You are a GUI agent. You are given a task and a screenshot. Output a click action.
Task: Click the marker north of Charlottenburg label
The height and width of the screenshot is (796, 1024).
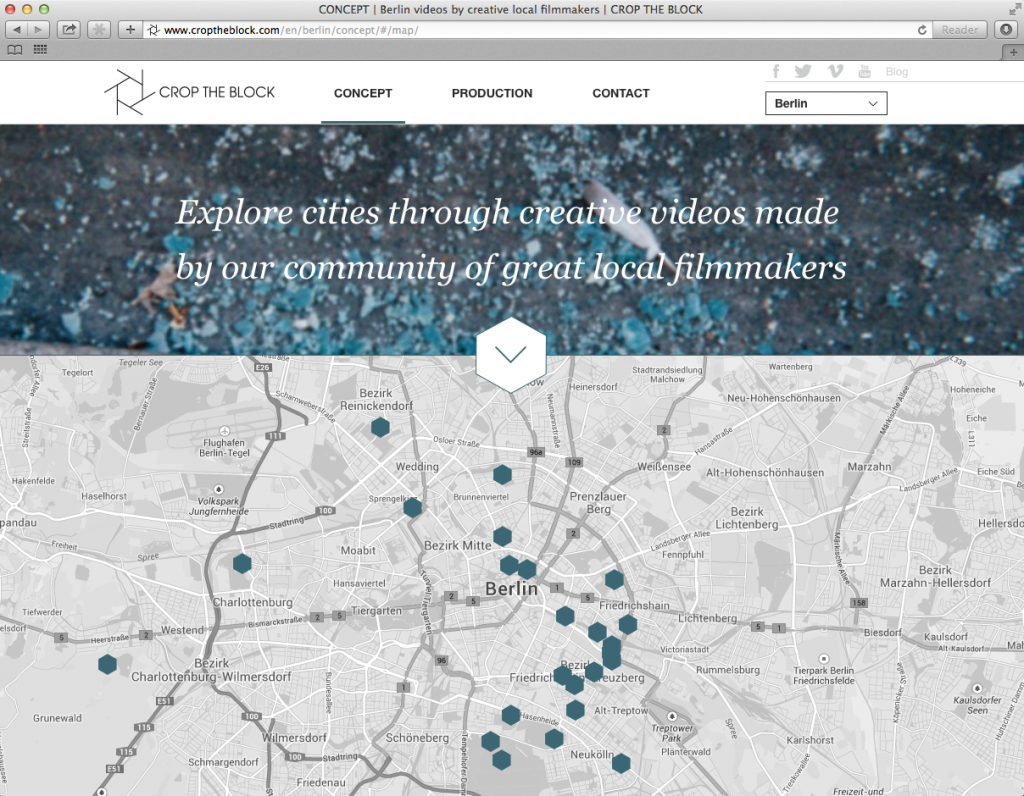point(242,564)
